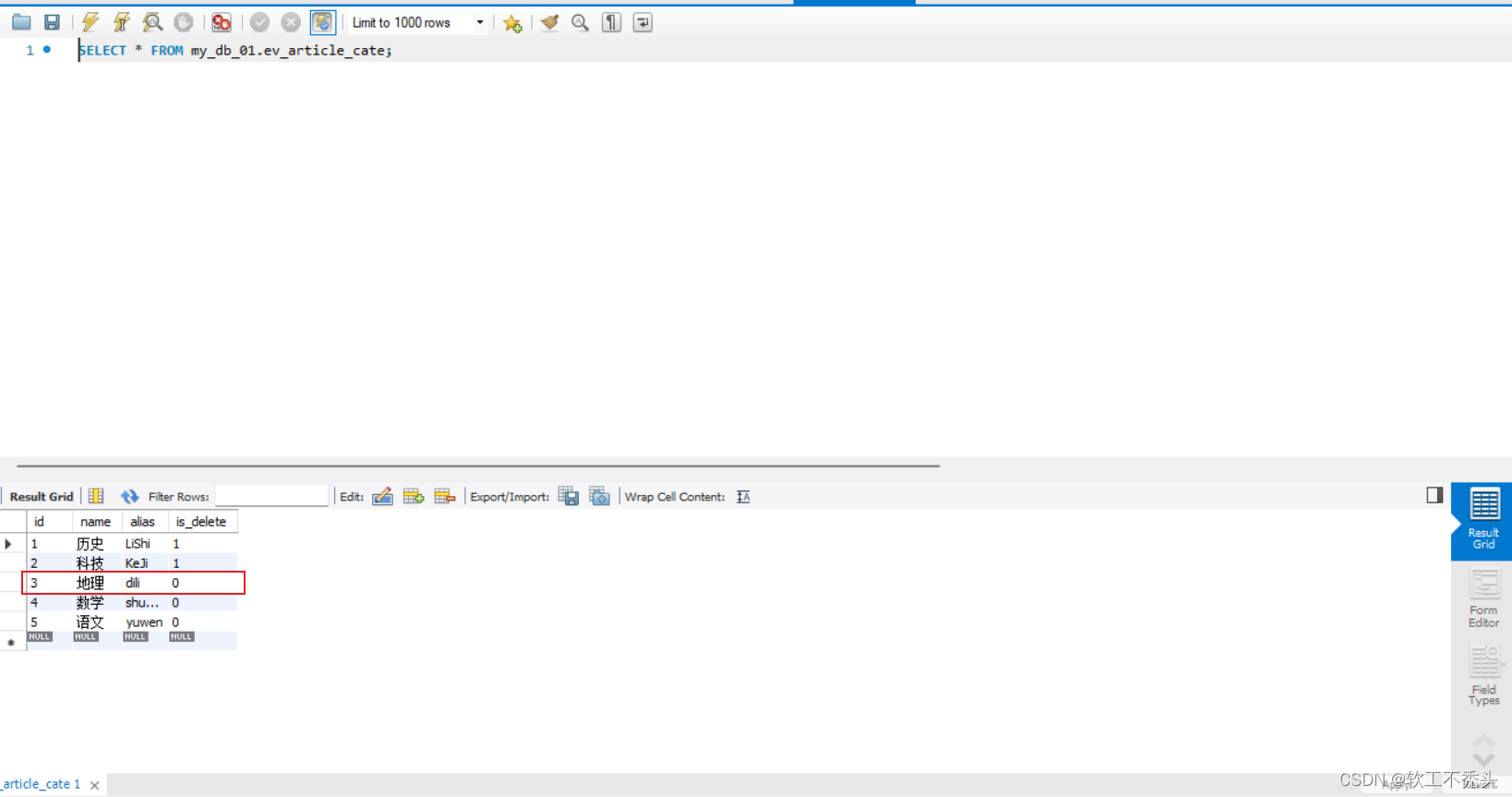
Task: Toggle word wrapping in the editor
Action: click(x=642, y=22)
